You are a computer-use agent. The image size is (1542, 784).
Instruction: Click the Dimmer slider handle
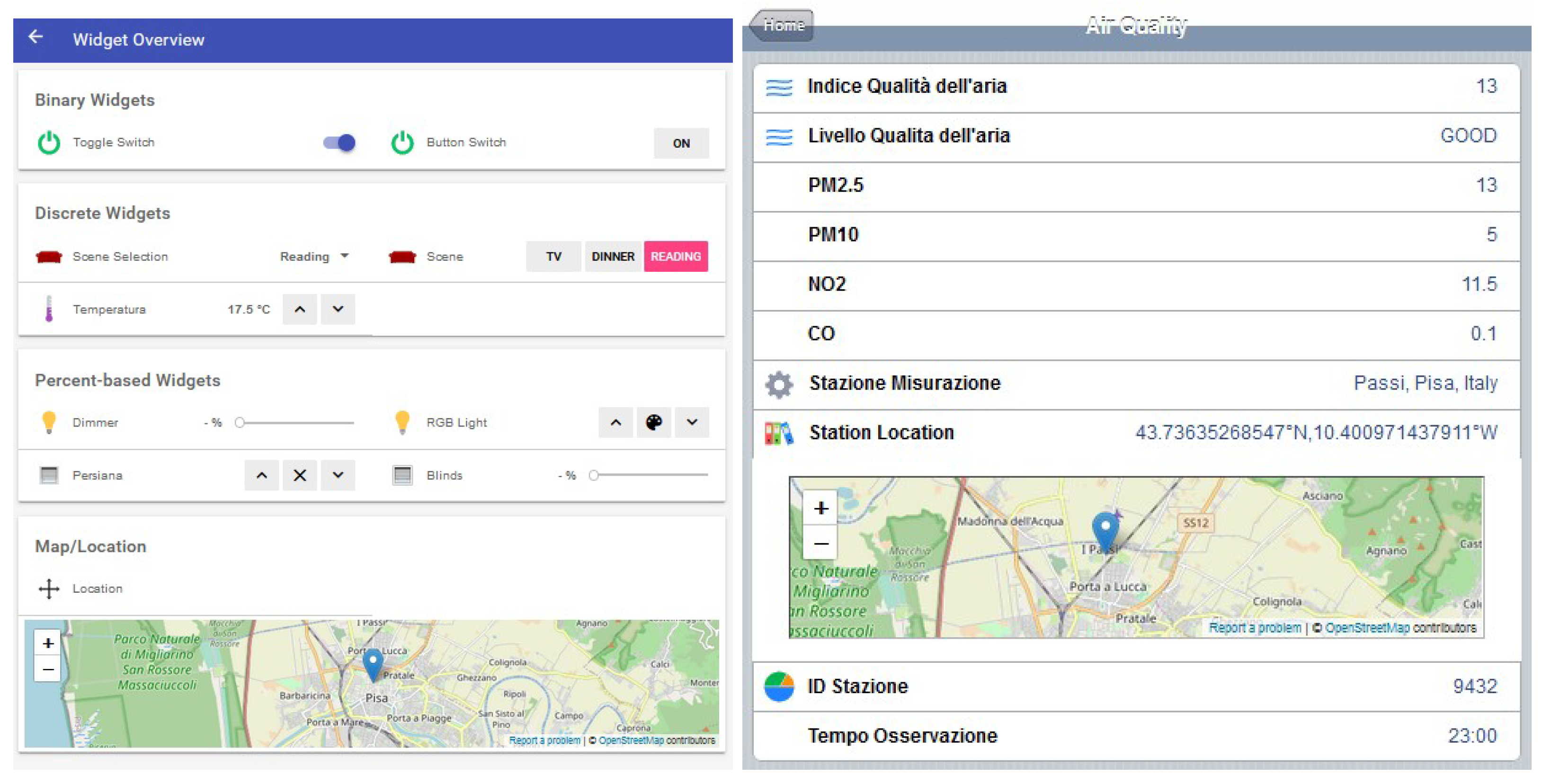click(240, 422)
